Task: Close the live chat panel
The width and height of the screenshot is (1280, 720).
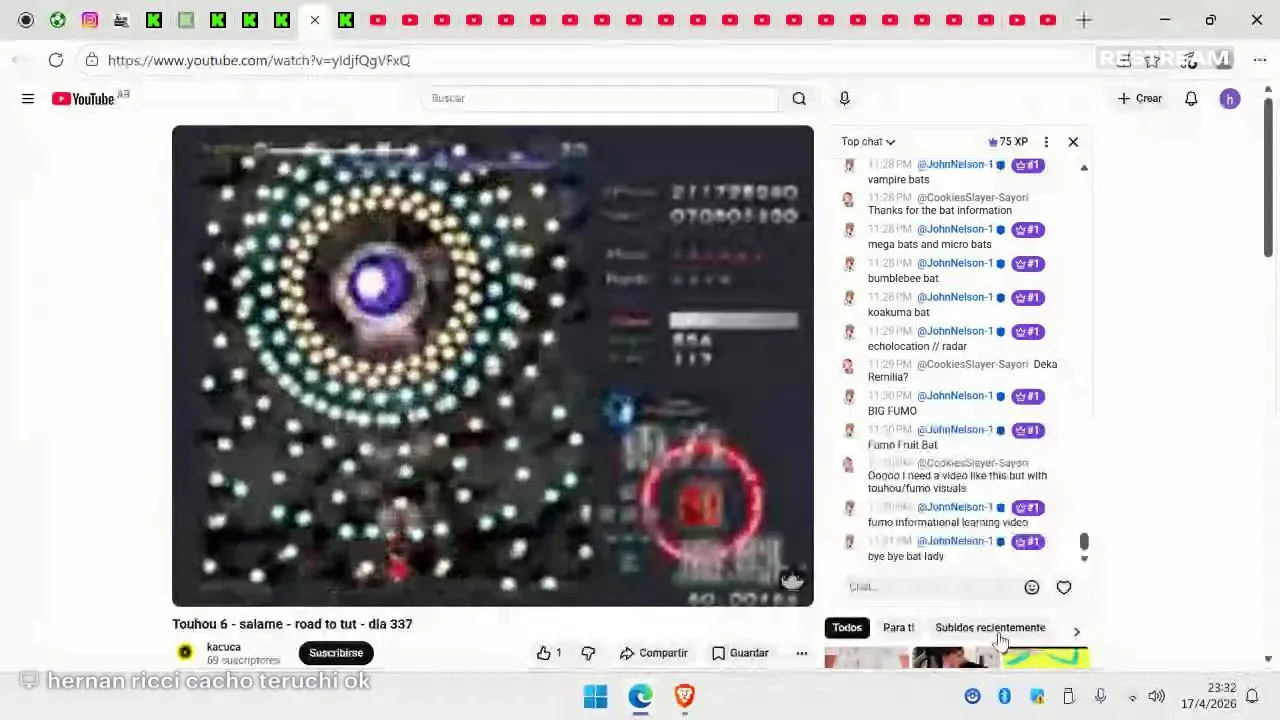Action: (1073, 142)
